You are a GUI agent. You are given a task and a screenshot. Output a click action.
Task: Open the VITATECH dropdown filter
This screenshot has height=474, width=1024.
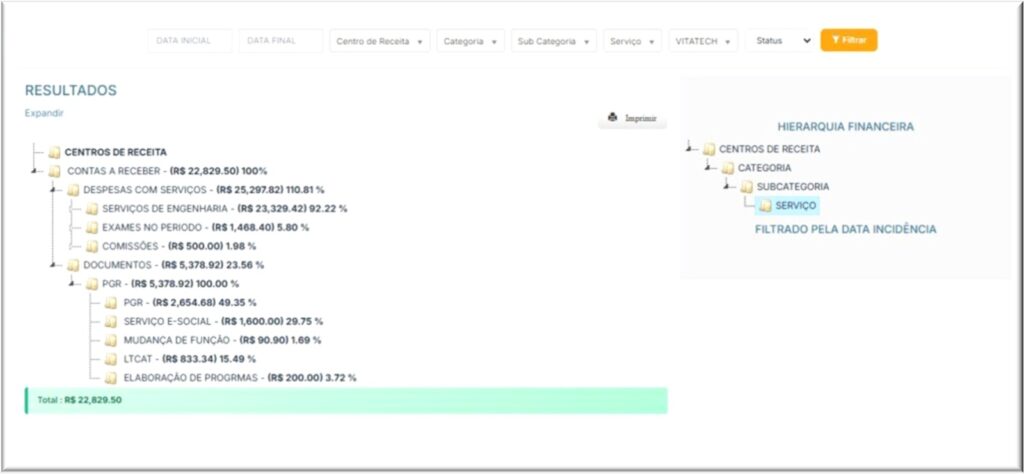coord(703,41)
